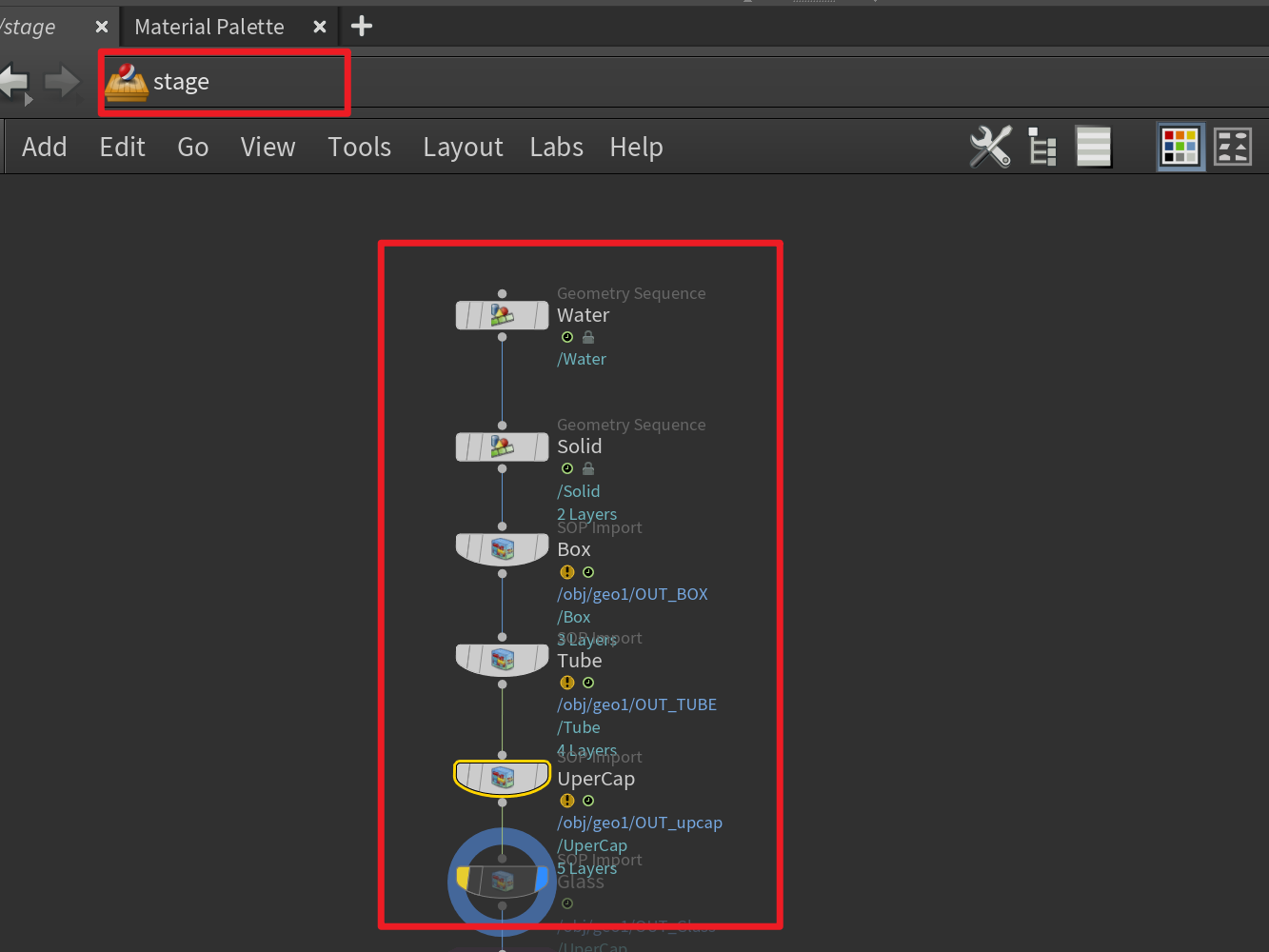Toggle the tree view icon
This screenshot has height=952, width=1269.
click(x=1043, y=147)
